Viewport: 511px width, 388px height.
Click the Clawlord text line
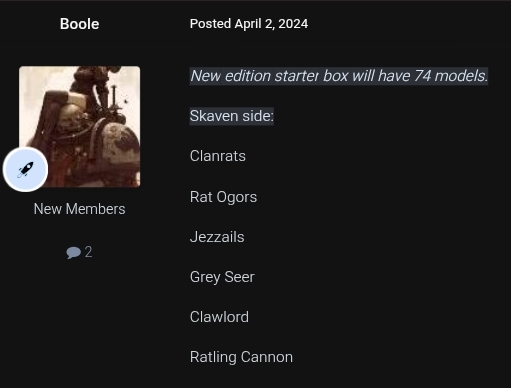[219, 317]
